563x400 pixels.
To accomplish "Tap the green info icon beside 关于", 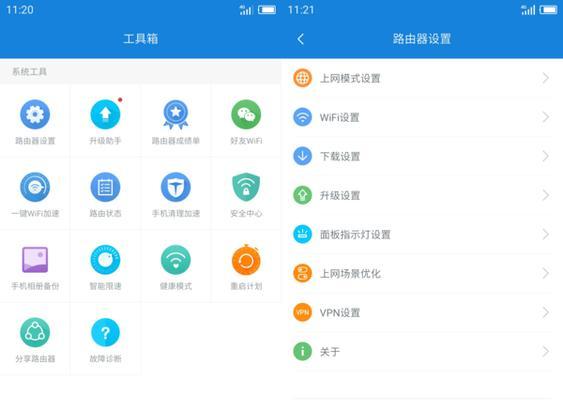I will pyautogui.click(x=302, y=352).
